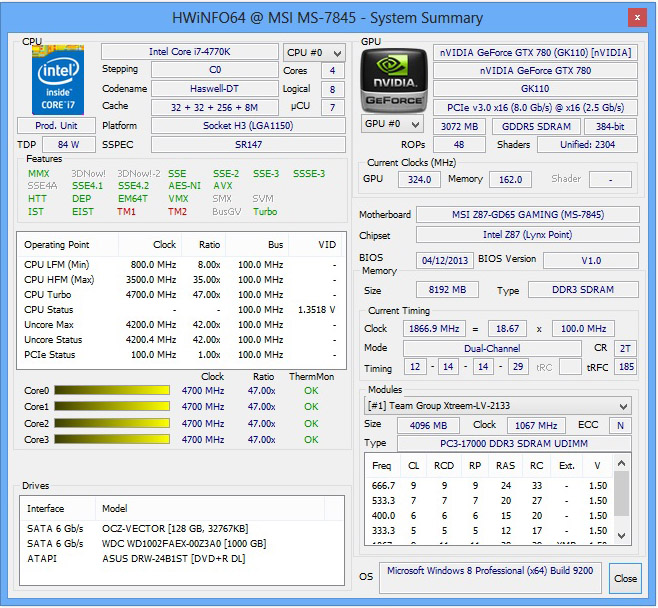658x608 pixels.
Task: Click the Core0 usage bar
Action: point(112,391)
